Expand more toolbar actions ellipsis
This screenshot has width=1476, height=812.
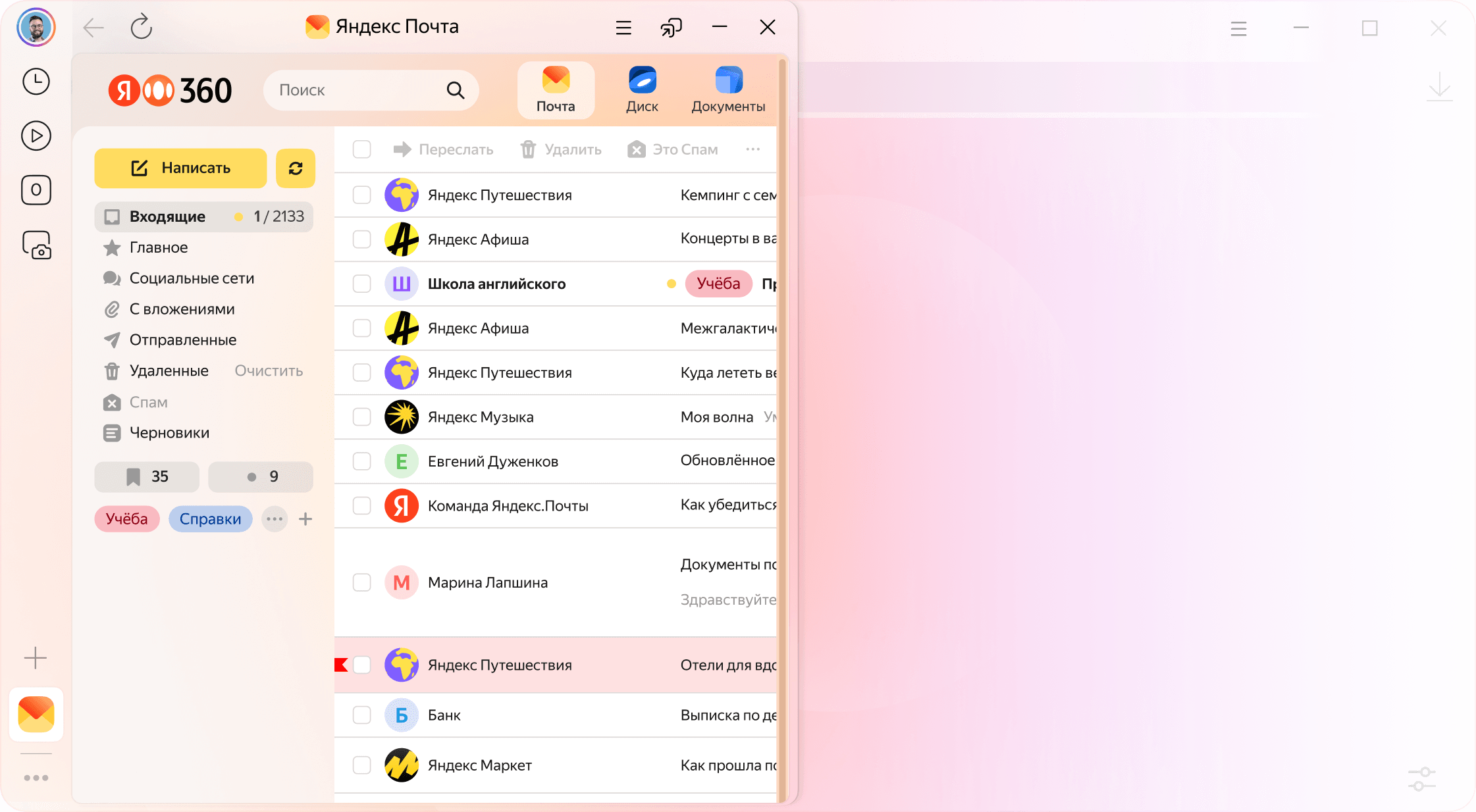(x=753, y=149)
